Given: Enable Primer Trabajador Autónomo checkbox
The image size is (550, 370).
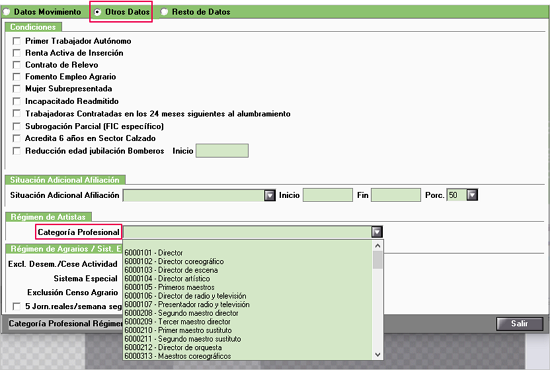Looking at the screenshot, I should pos(16,41).
